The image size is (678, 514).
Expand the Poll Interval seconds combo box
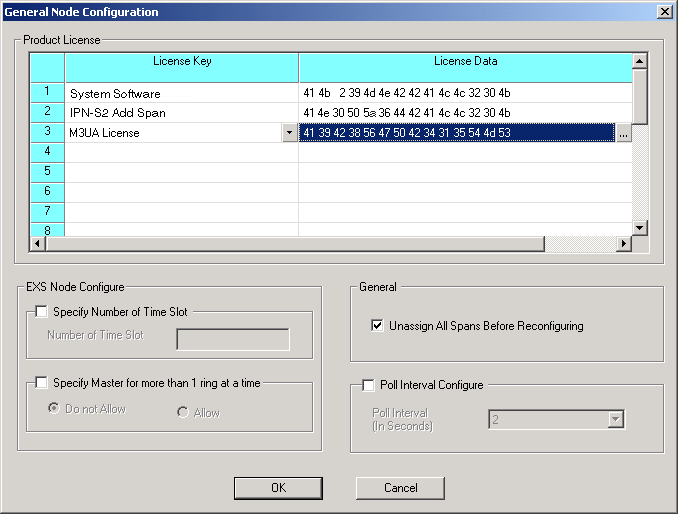[x=616, y=420]
